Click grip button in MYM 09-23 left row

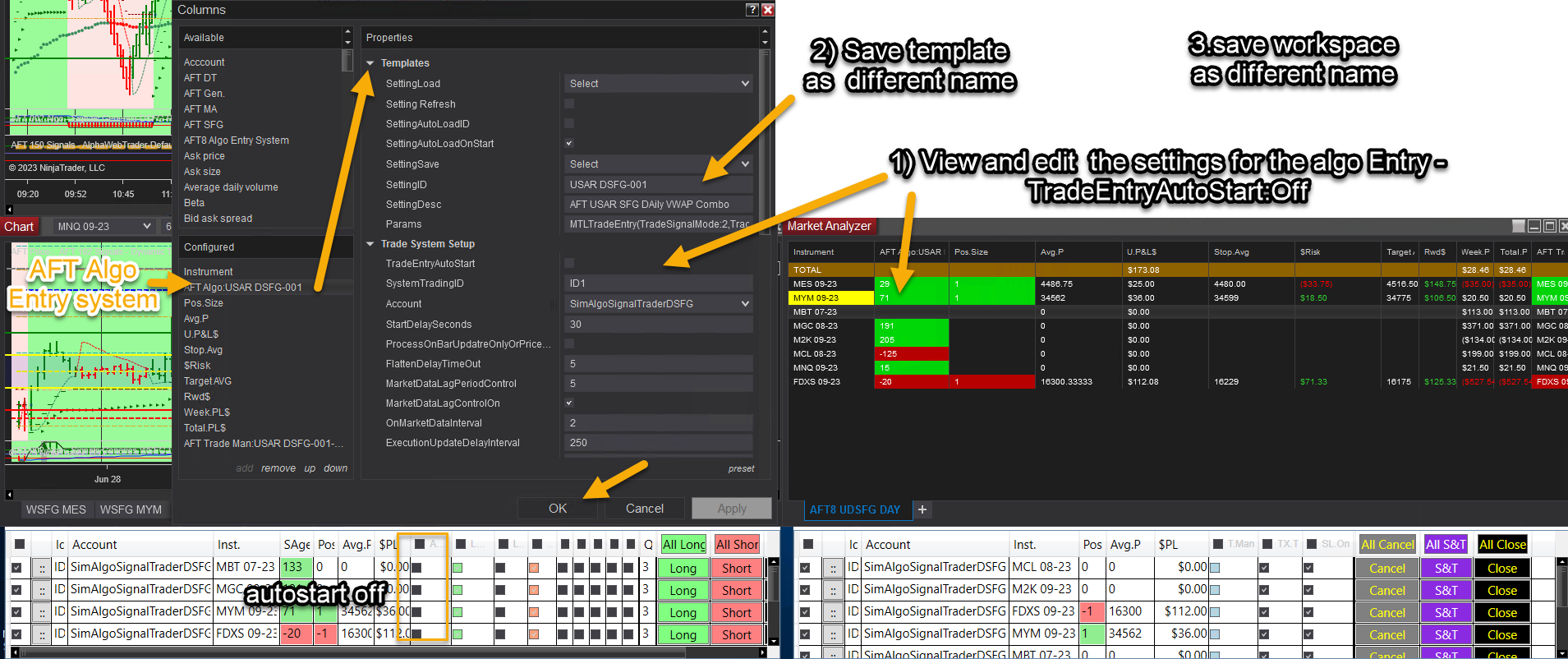(x=40, y=612)
